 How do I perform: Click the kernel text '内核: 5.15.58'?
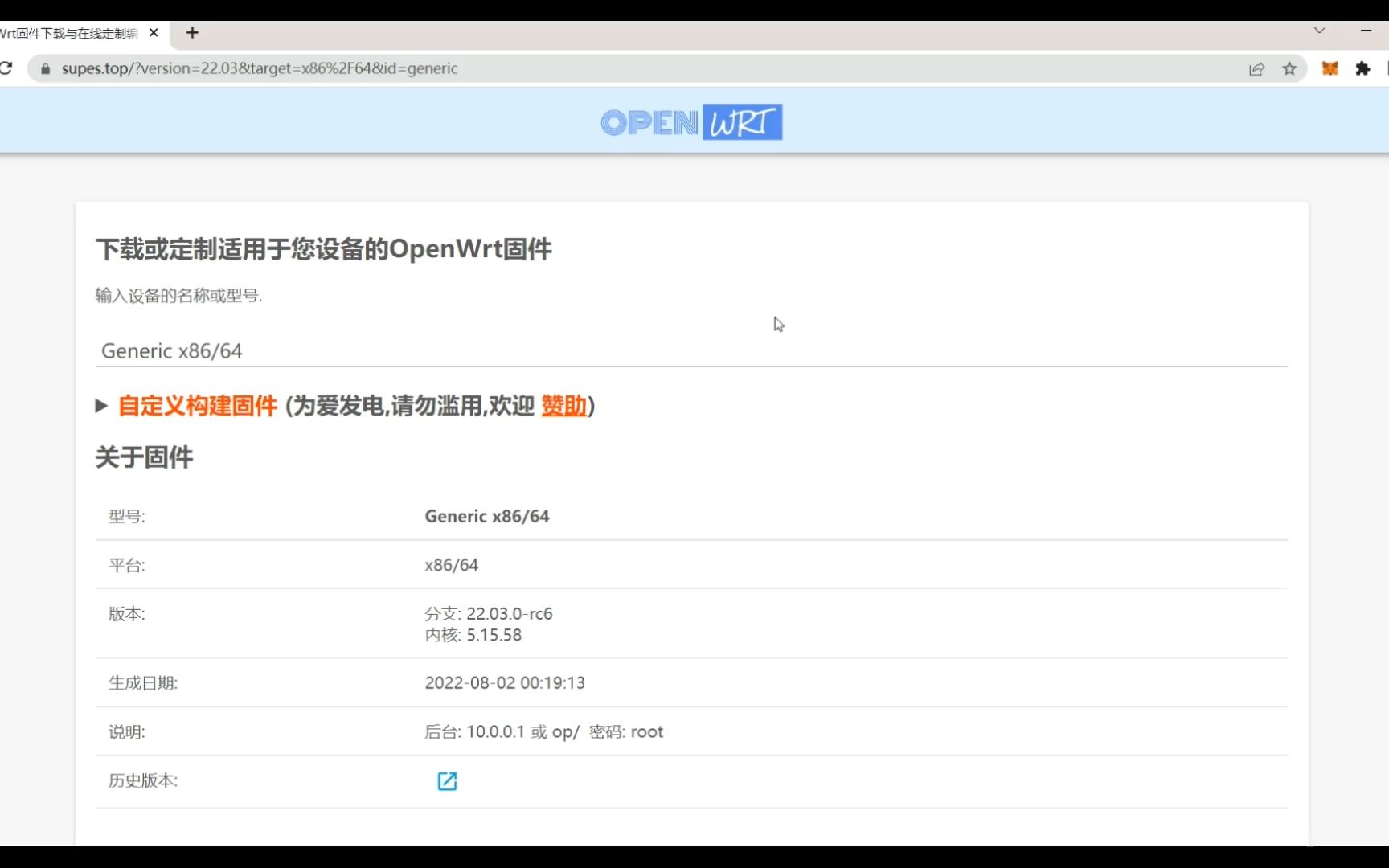click(x=473, y=635)
